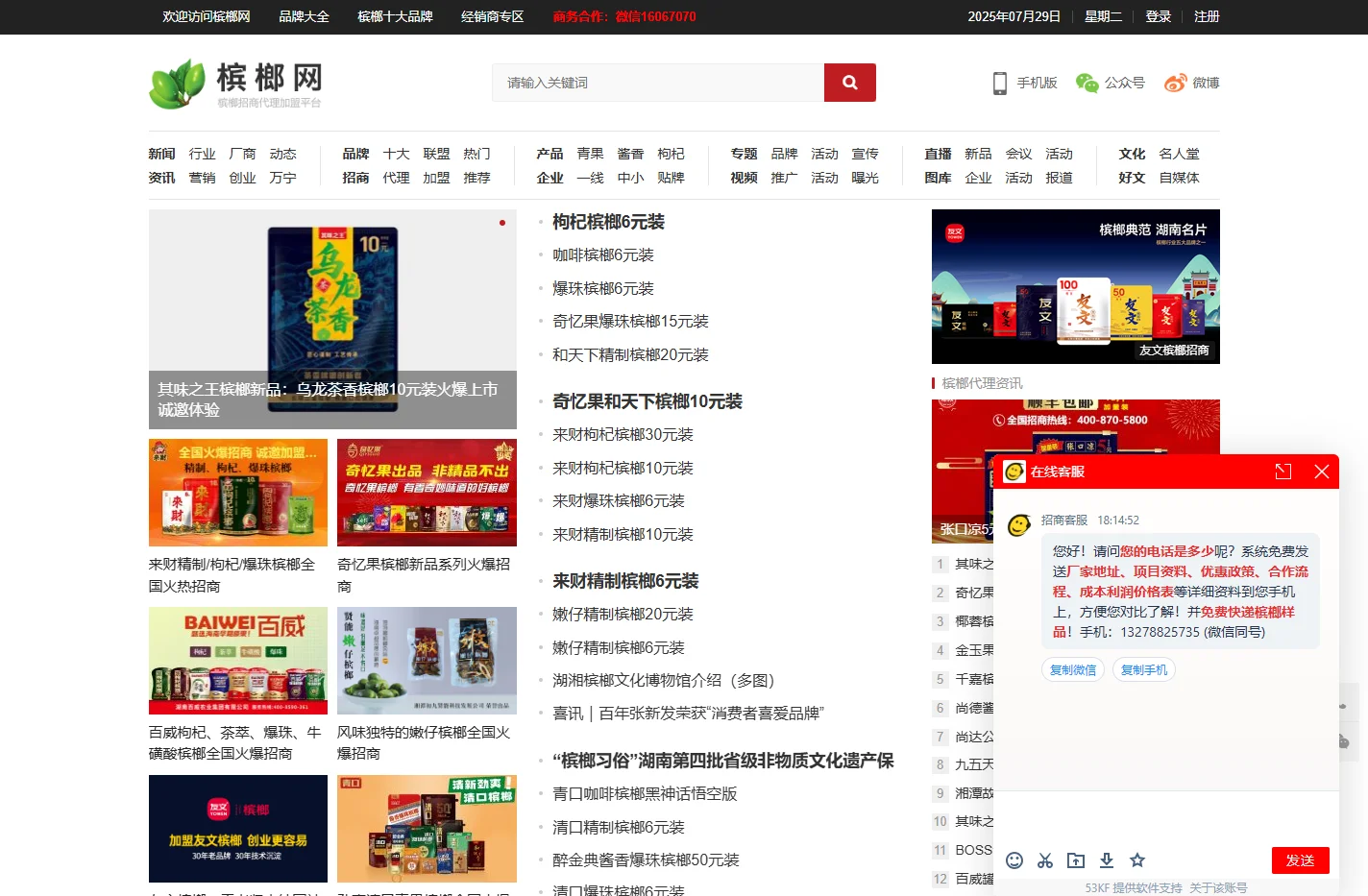Open 曝光 under 视频 navigation
1368x896 pixels.
pos(865,178)
